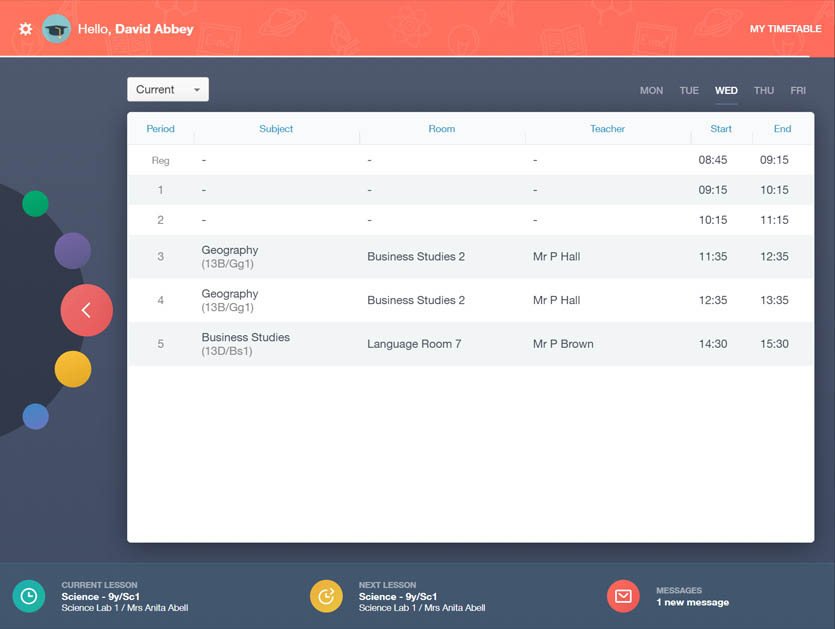
Task: Select the Reg period row label
Action: point(160,160)
